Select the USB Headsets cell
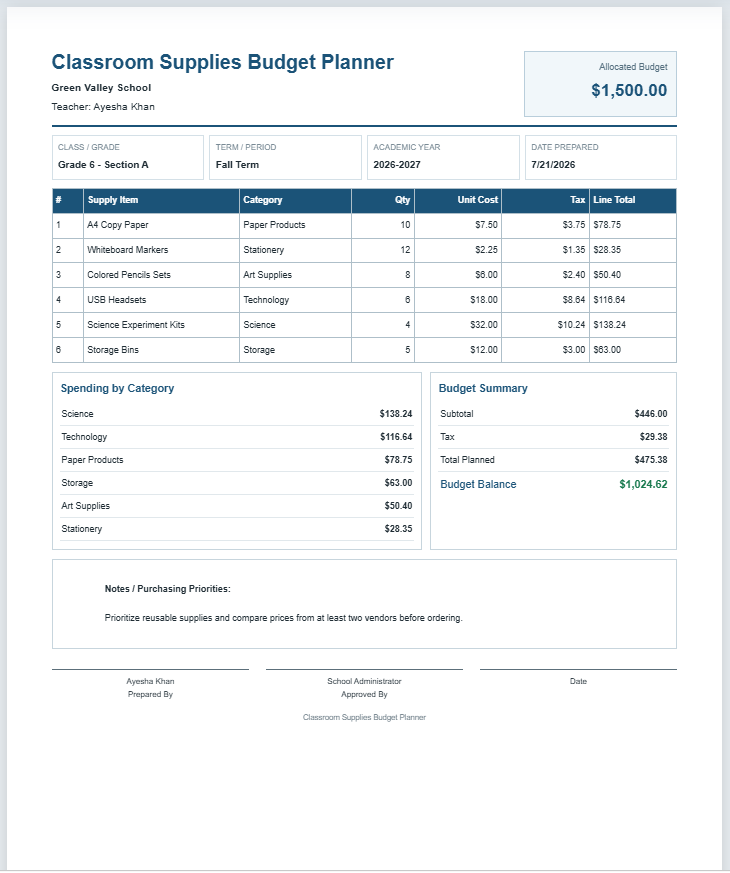Screen dimensions: 730x873 161,300
